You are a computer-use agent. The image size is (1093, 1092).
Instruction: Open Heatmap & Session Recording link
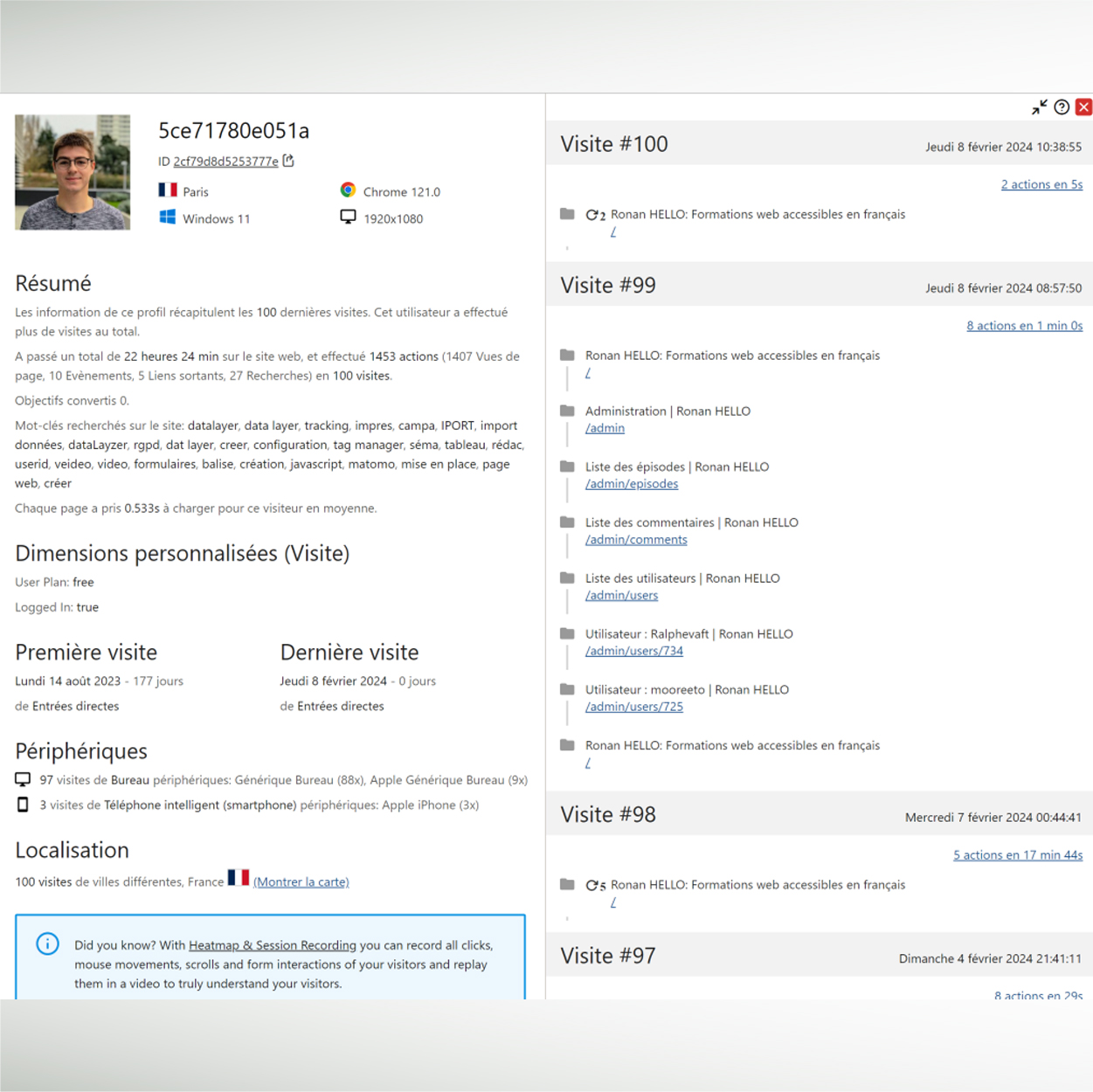click(273, 945)
